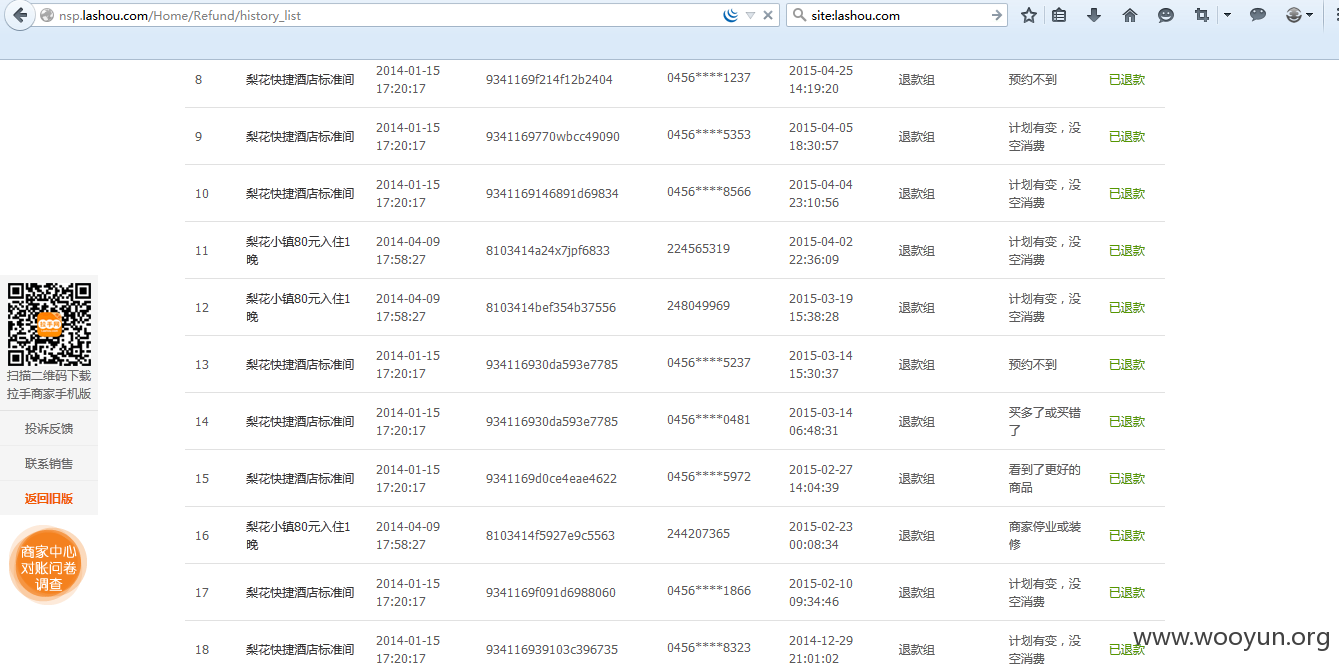Click the smiley face toolbar icon
Screen dimensions: 1339x666
tap(1166, 15)
